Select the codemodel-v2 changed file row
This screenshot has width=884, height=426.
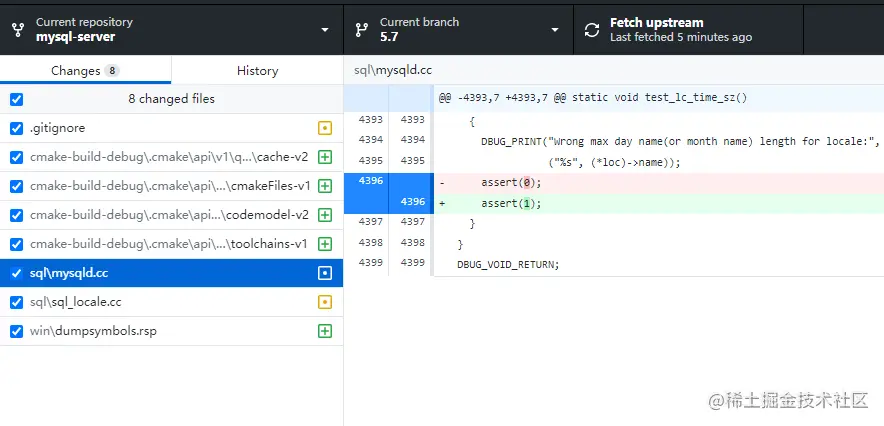point(171,215)
